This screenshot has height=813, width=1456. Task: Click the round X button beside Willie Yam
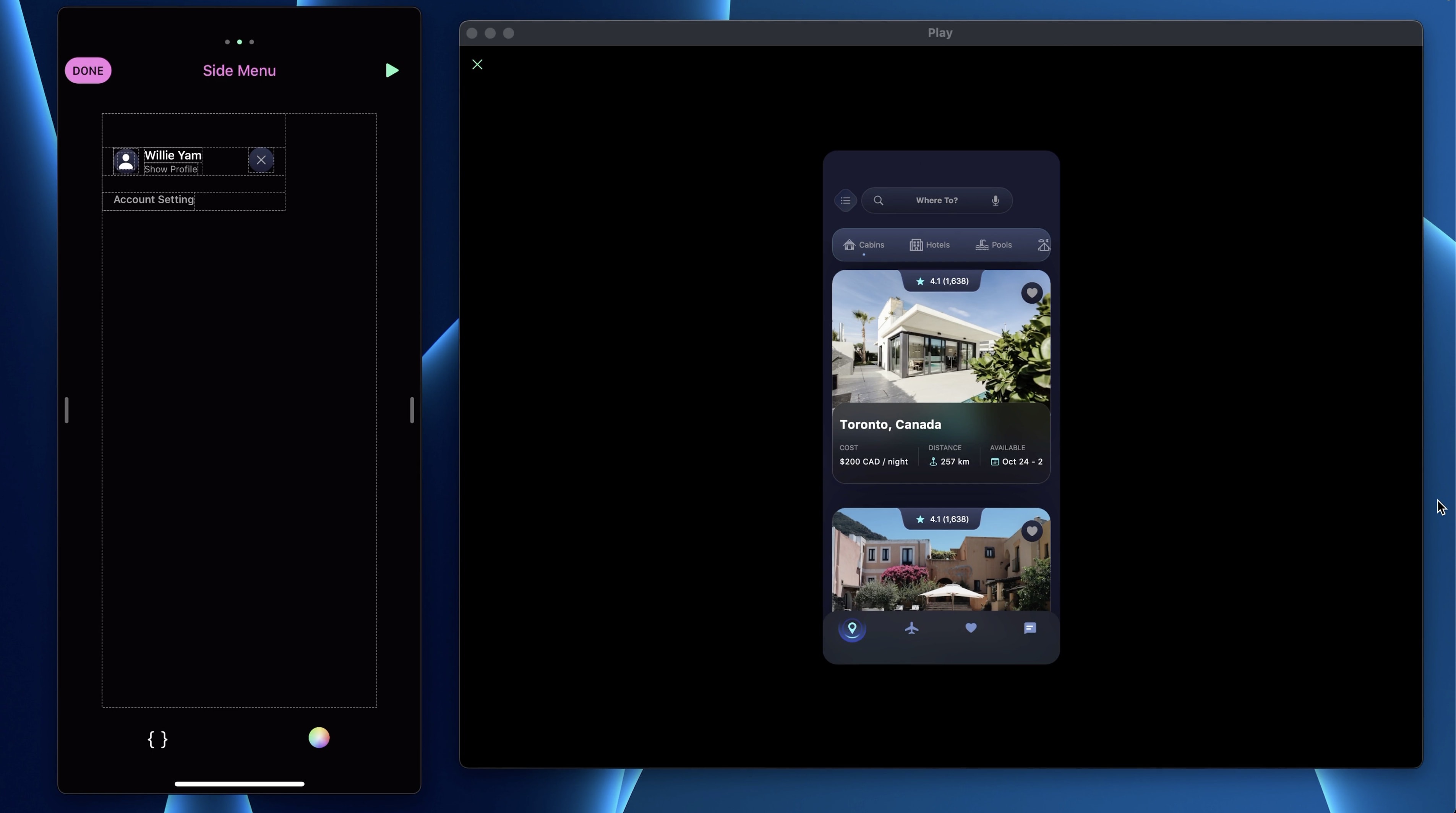point(261,160)
